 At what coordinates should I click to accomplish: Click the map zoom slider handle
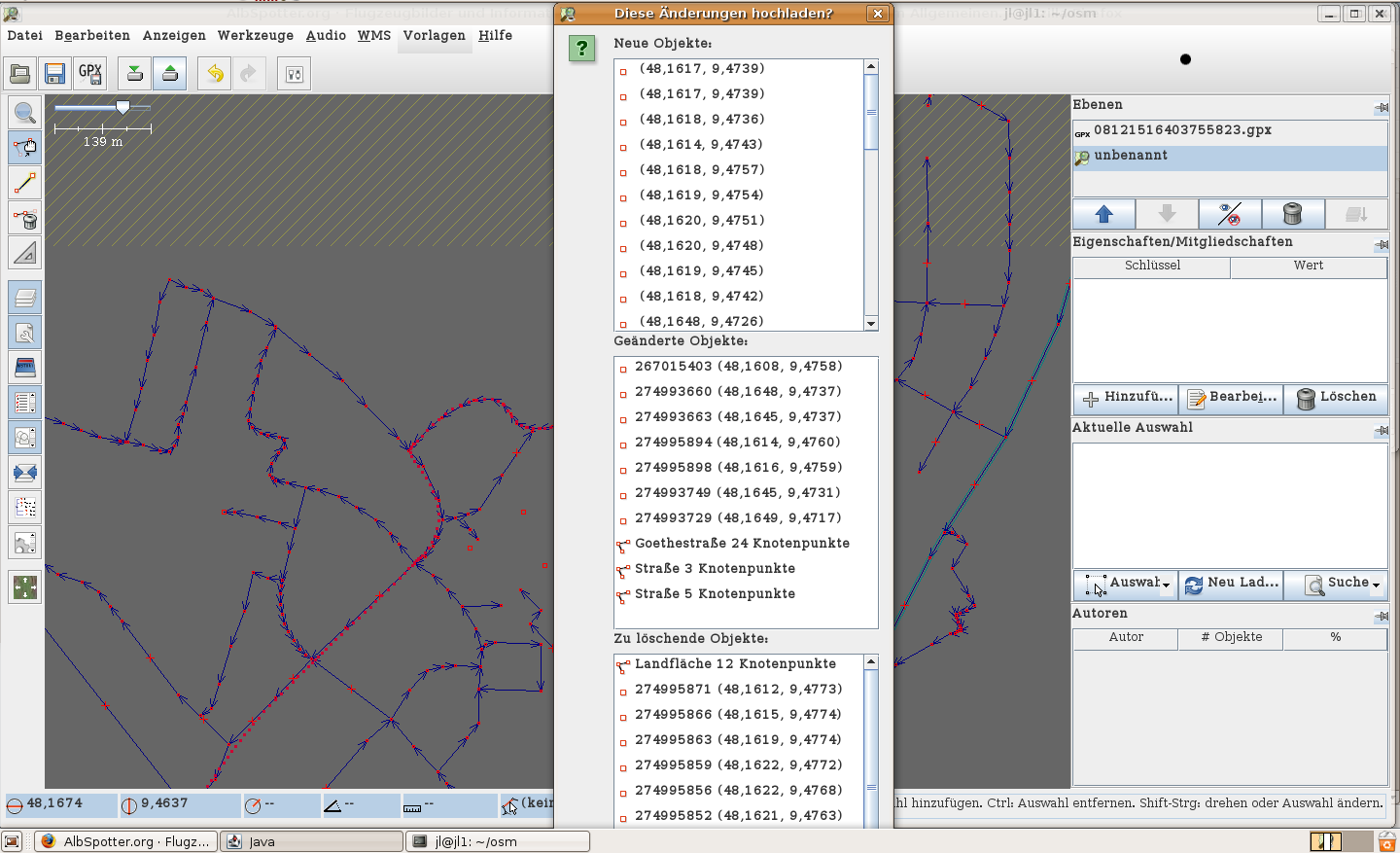coord(122,107)
